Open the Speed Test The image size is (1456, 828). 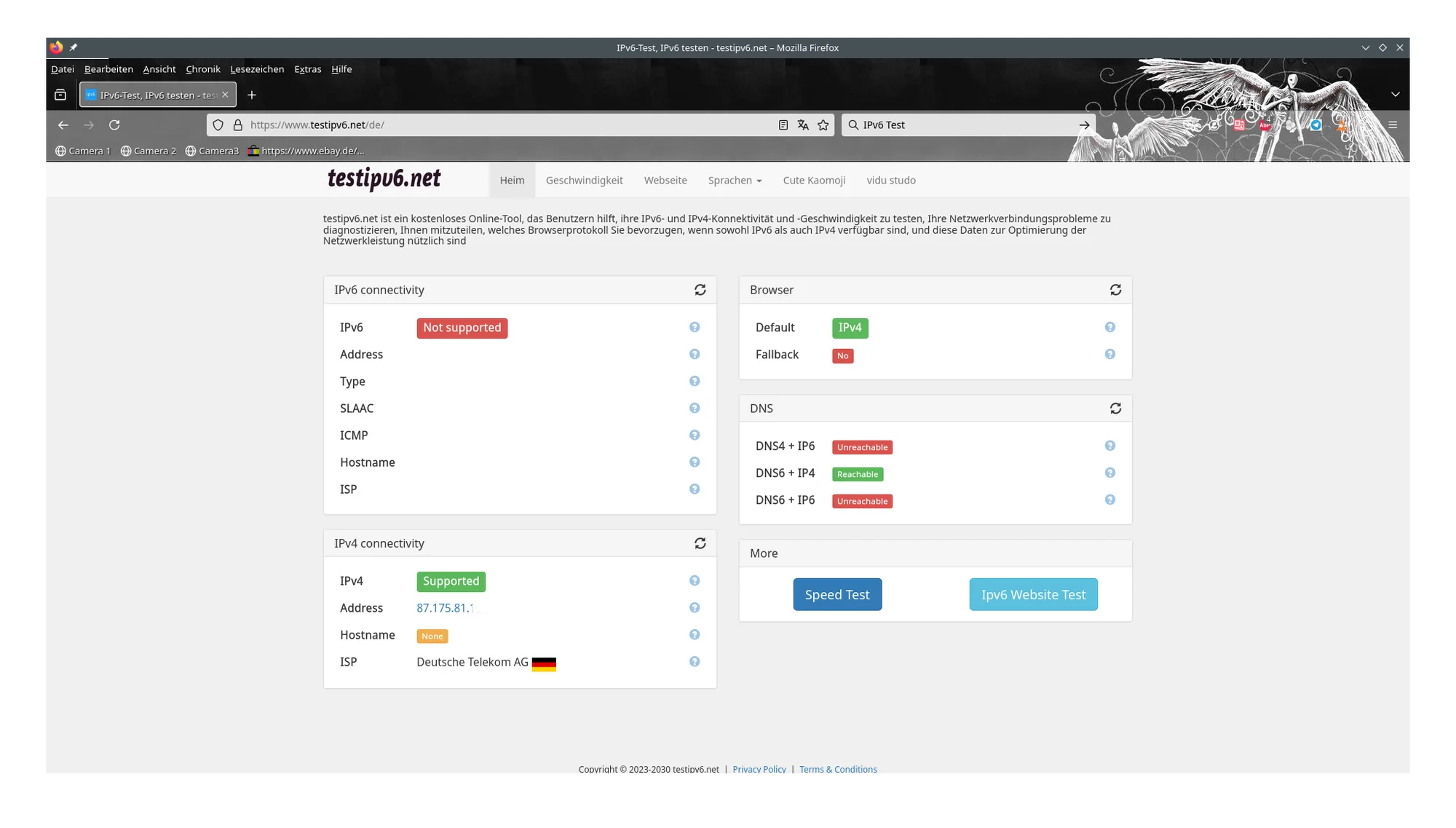click(837, 594)
